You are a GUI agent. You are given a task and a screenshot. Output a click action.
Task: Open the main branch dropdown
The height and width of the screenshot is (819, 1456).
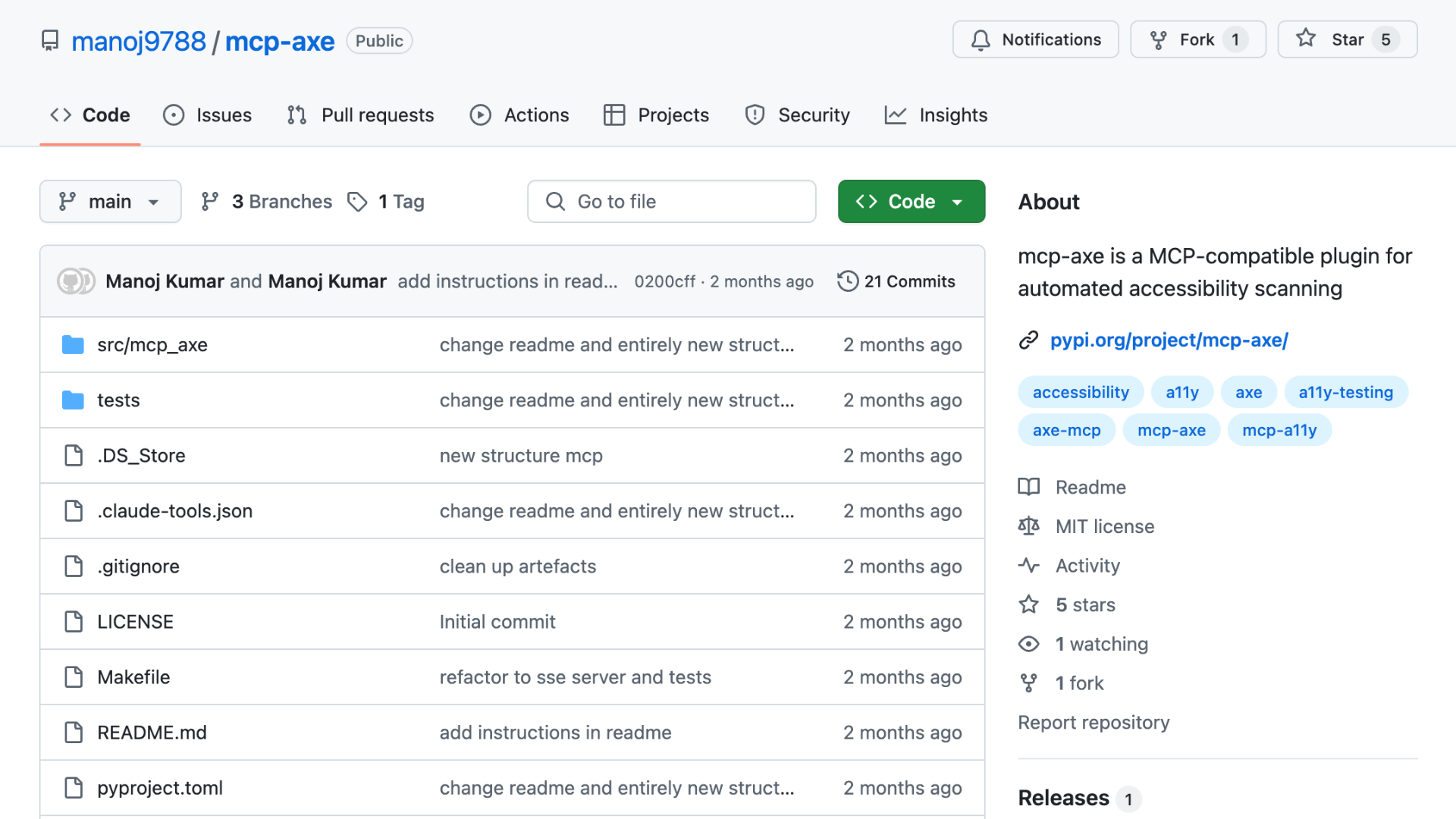click(x=110, y=202)
